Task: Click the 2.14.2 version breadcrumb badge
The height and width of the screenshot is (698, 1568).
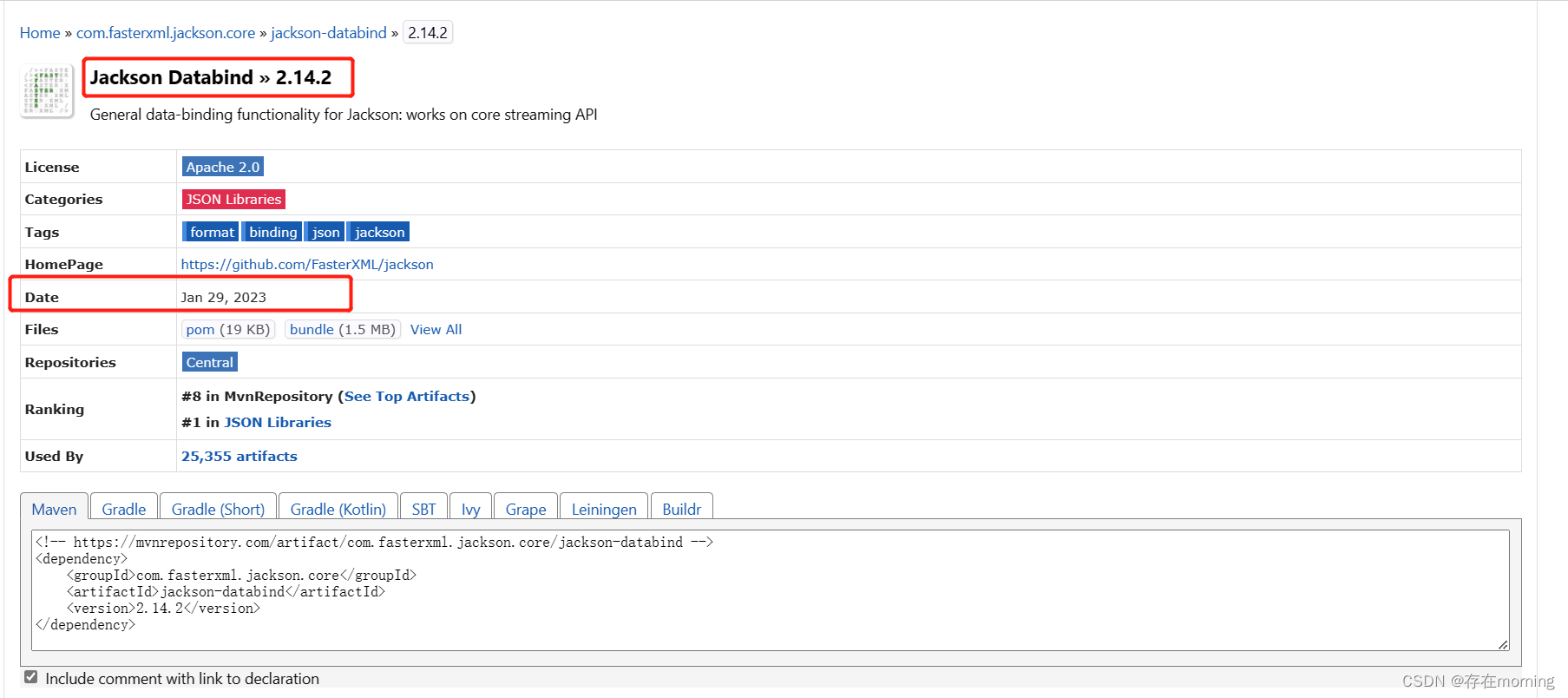Action: [x=428, y=33]
